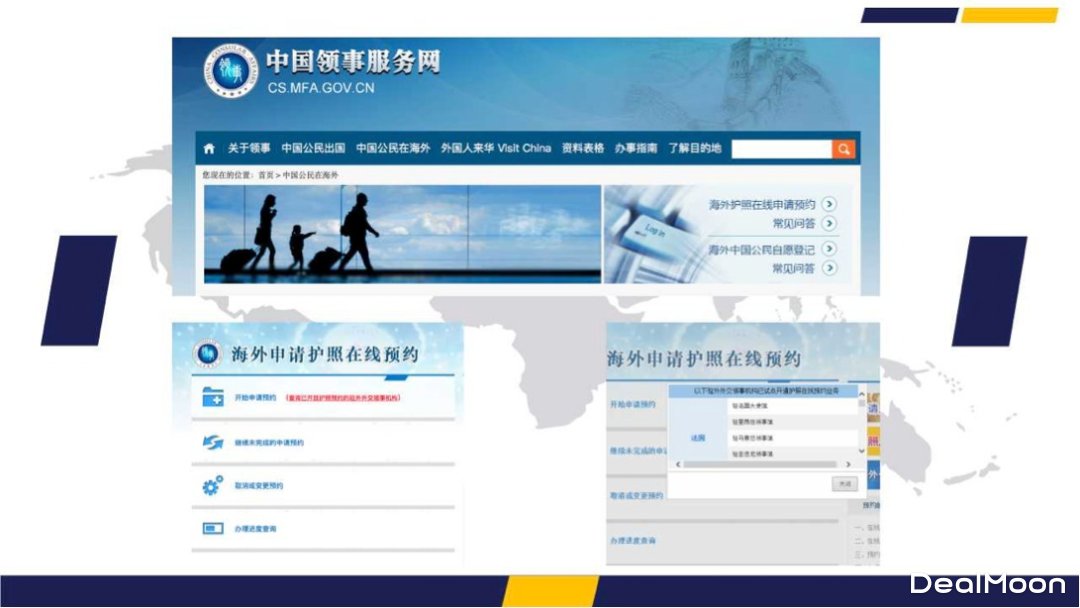
Task: Click the home icon in navigation bar
Action: pyautogui.click(x=209, y=149)
